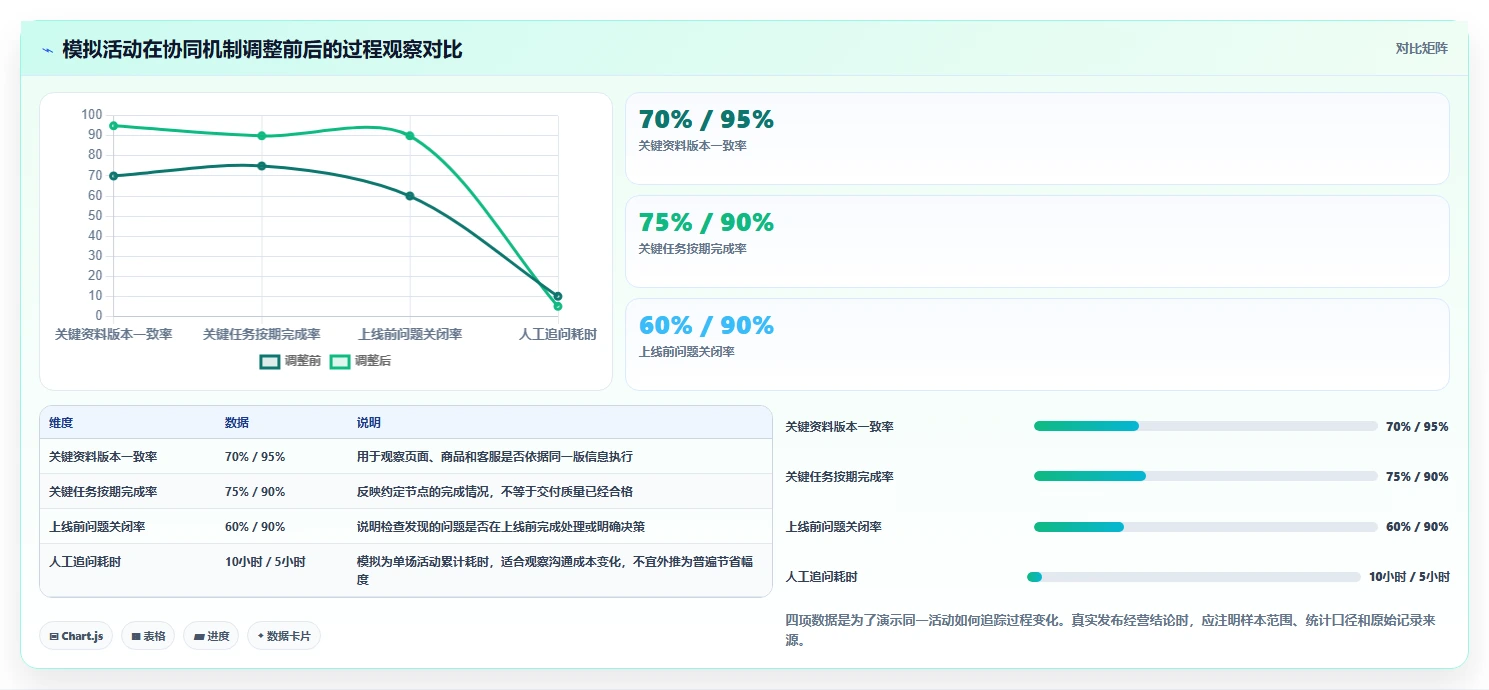This screenshot has width=1489, height=690.
Task: Toggle the 调整后 legend swatch
Action: tap(340, 361)
